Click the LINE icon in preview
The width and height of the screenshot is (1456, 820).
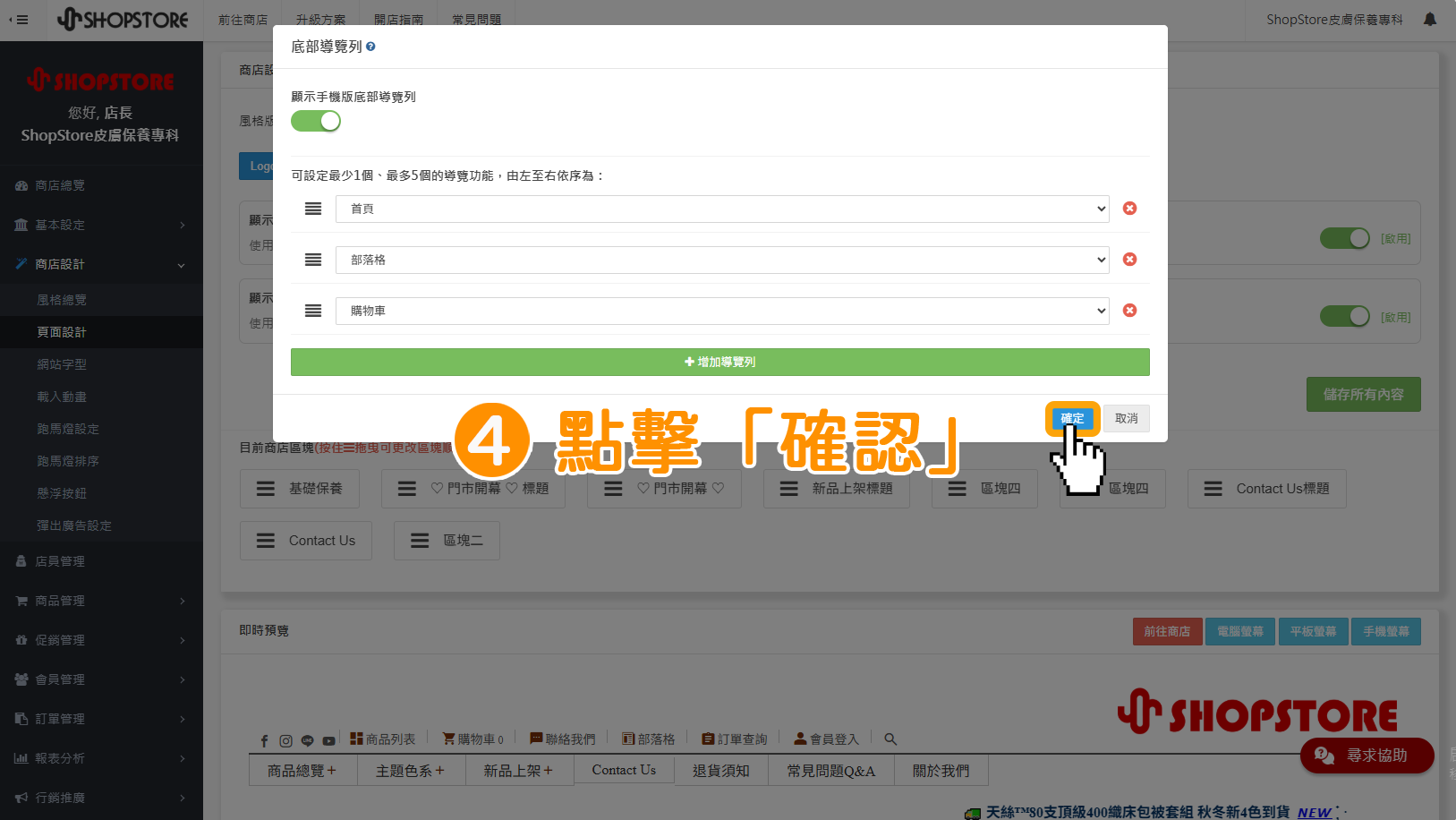tap(307, 741)
